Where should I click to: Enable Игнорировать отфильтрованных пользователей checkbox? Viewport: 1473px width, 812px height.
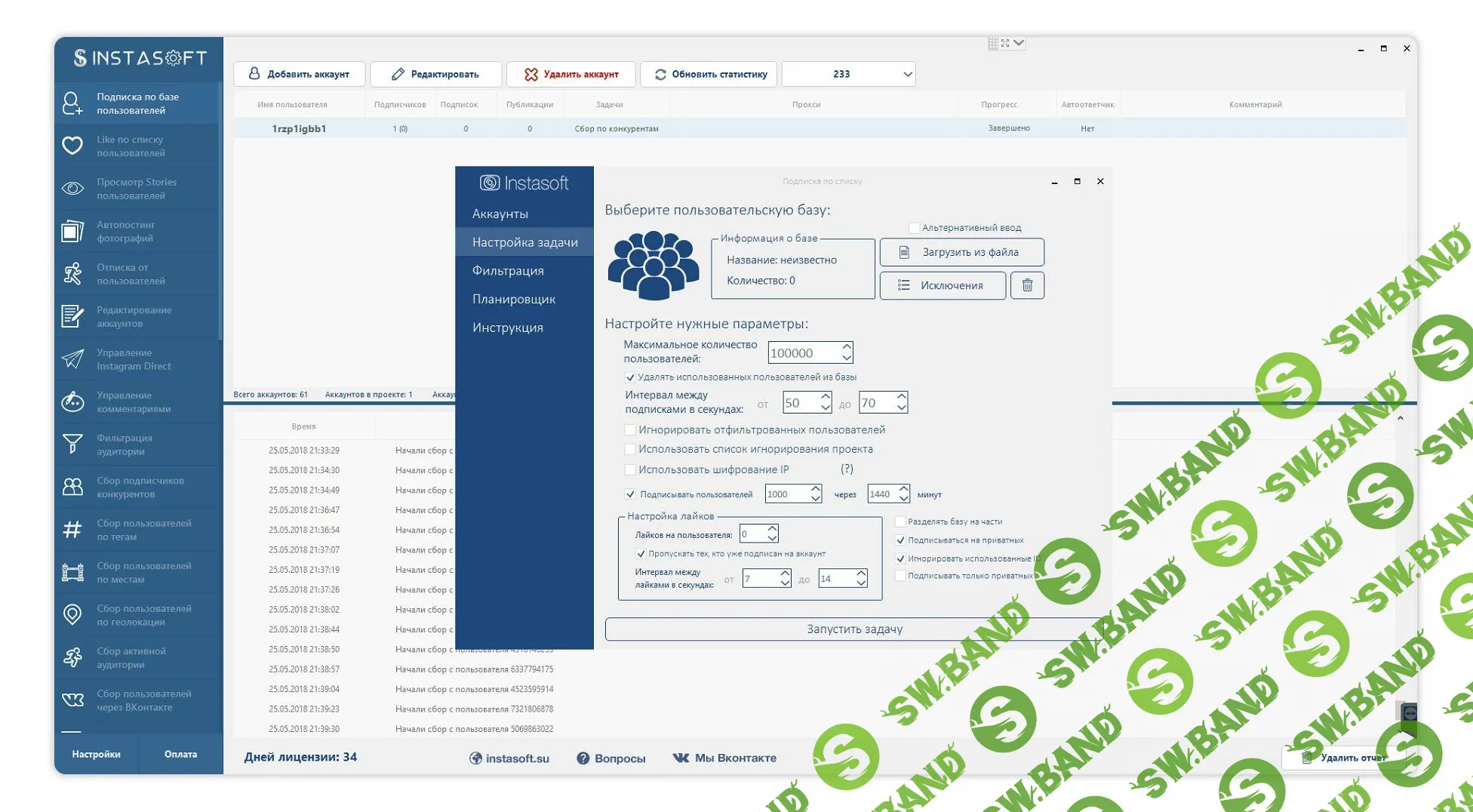630,430
